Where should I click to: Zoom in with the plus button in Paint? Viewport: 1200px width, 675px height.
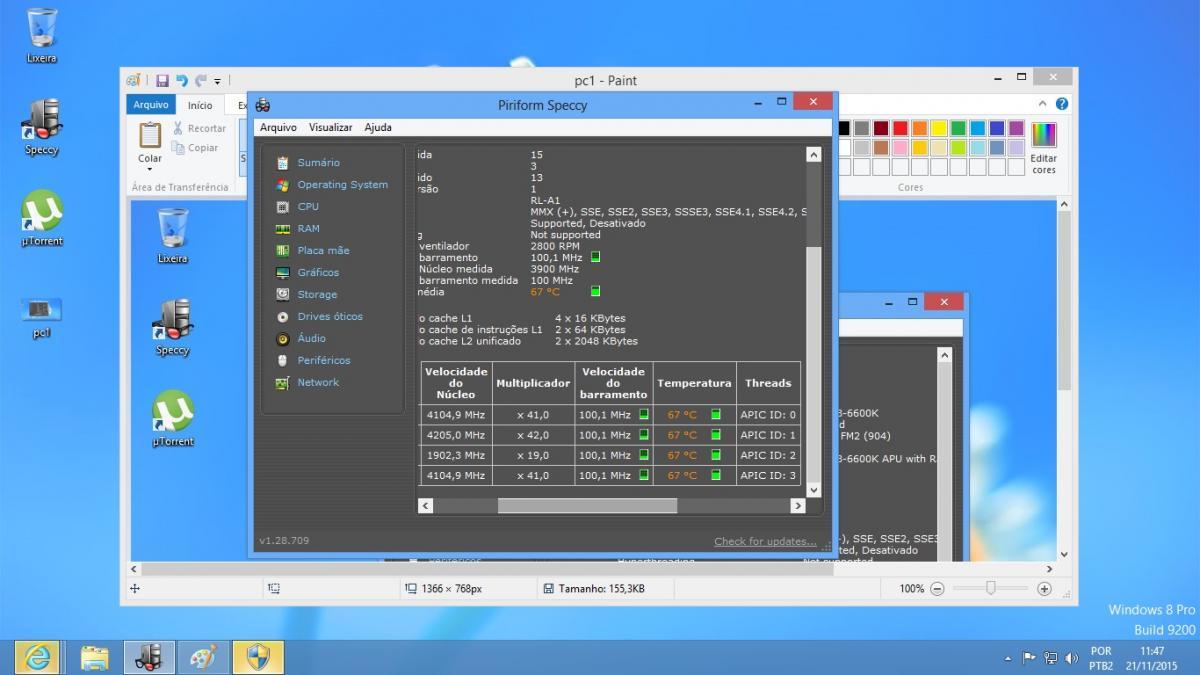pyautogui.click(x=1044, y=589)
